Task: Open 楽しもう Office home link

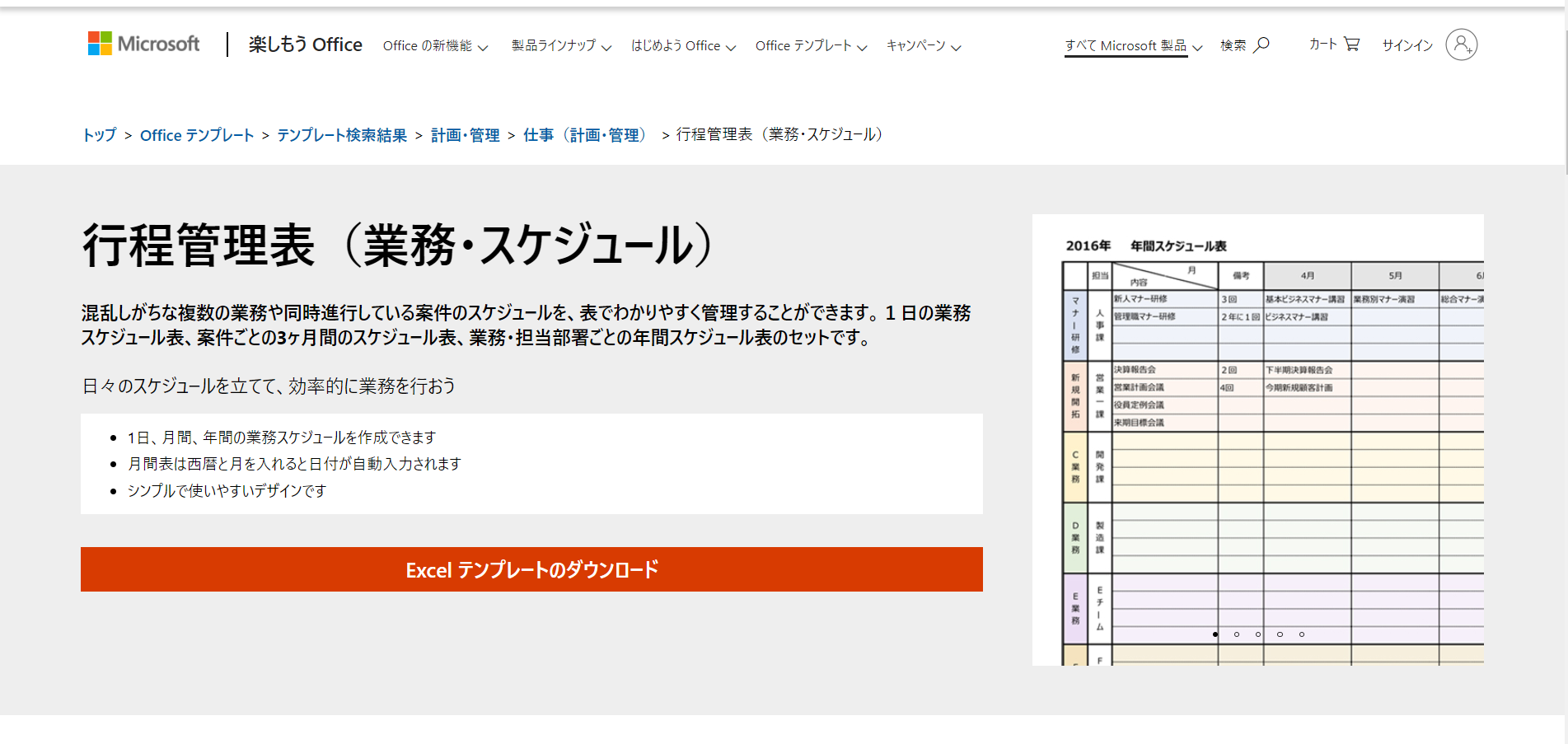Action: [306, 44]
